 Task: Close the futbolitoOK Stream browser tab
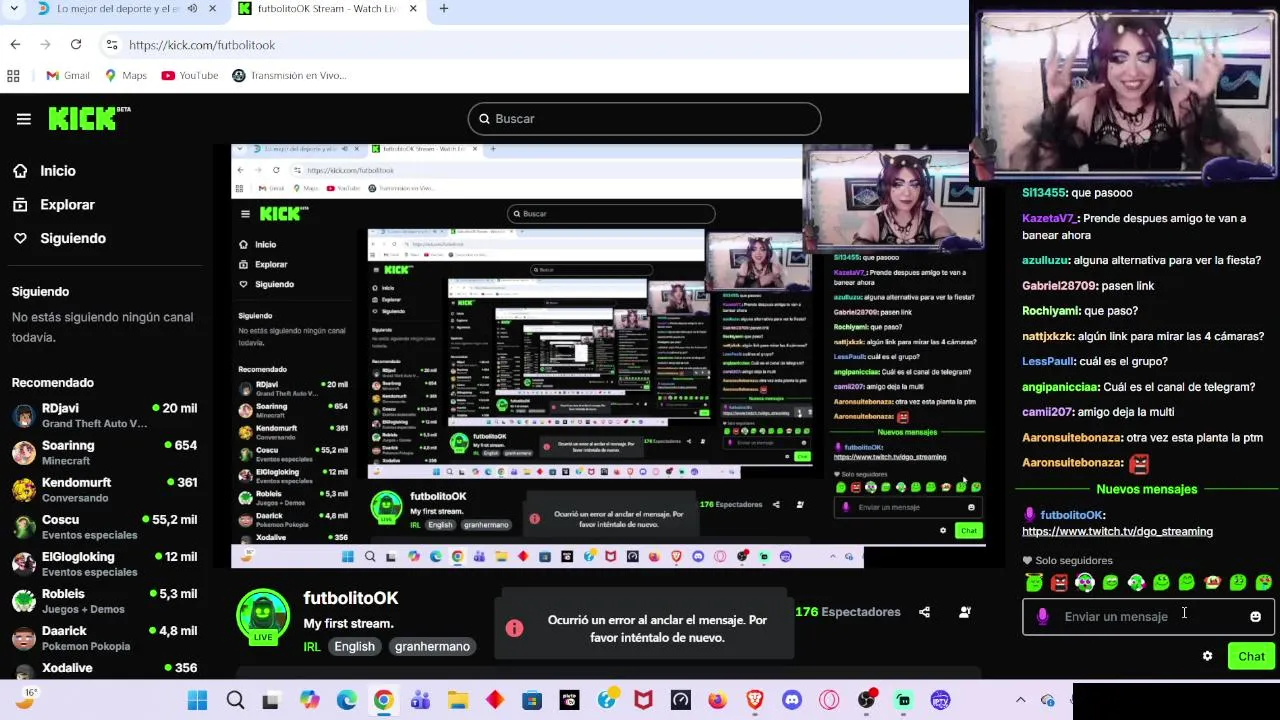tap(412, 9)
